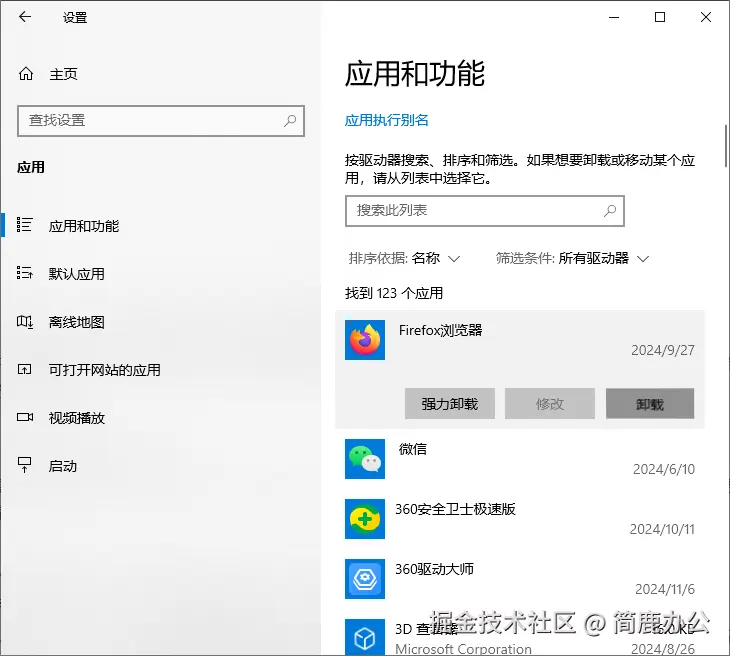Focus the 搜索此列表 search field
The image size is (730, 656).
click(485, 211)
